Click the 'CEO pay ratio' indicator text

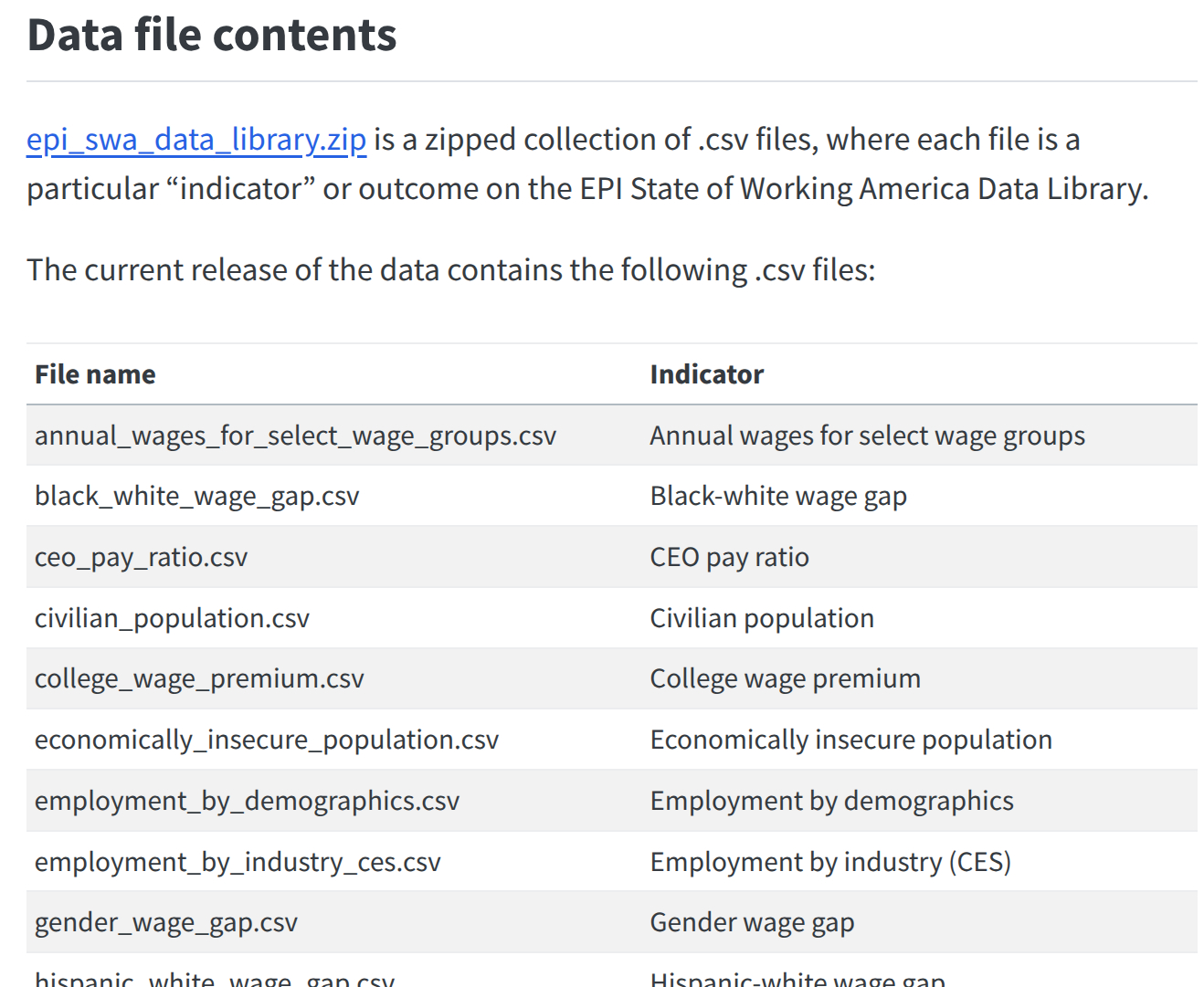tap(729, 557)
